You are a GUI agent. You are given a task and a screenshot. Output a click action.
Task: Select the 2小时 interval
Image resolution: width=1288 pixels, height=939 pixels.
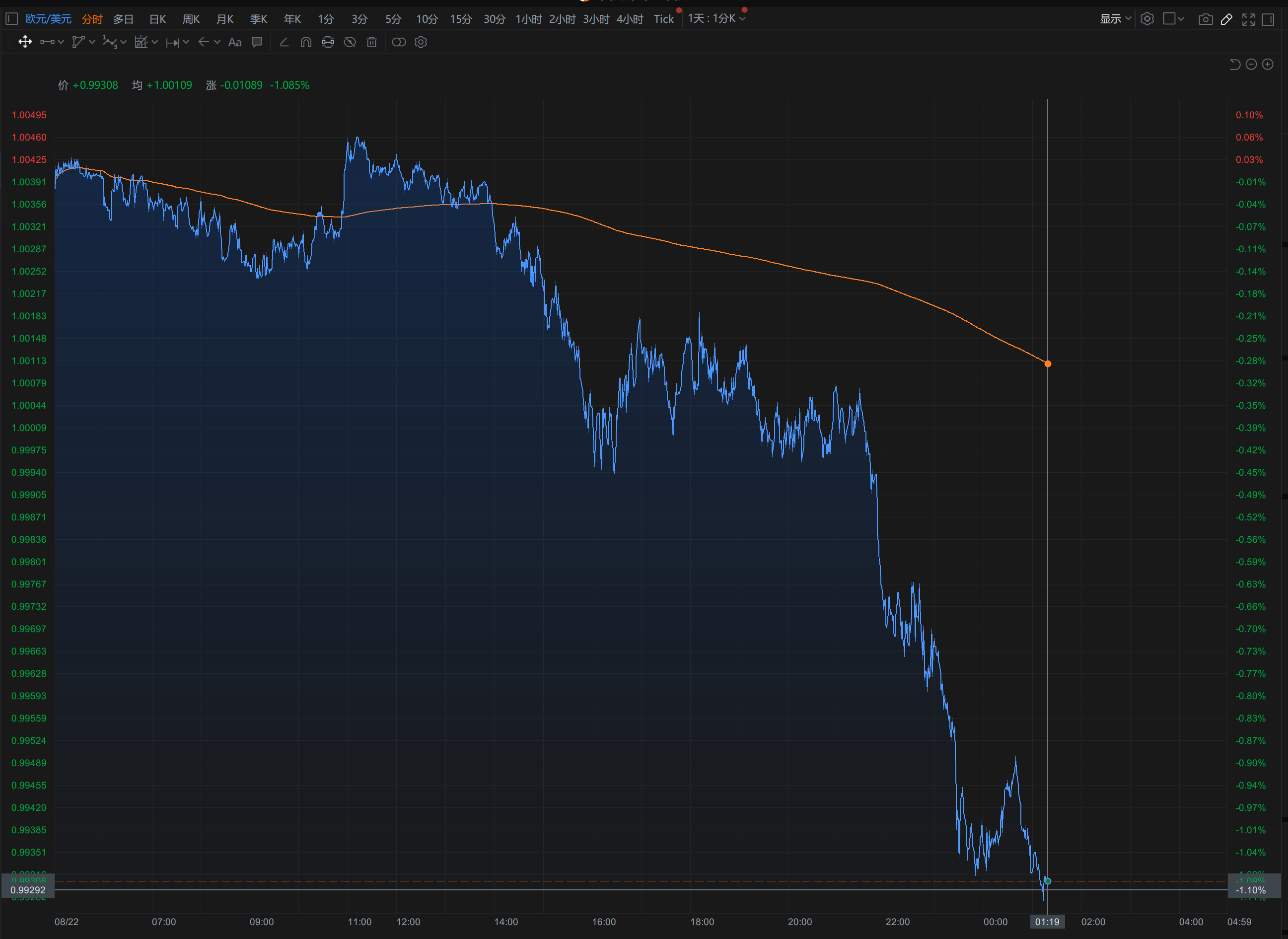[x=562, y=19]
